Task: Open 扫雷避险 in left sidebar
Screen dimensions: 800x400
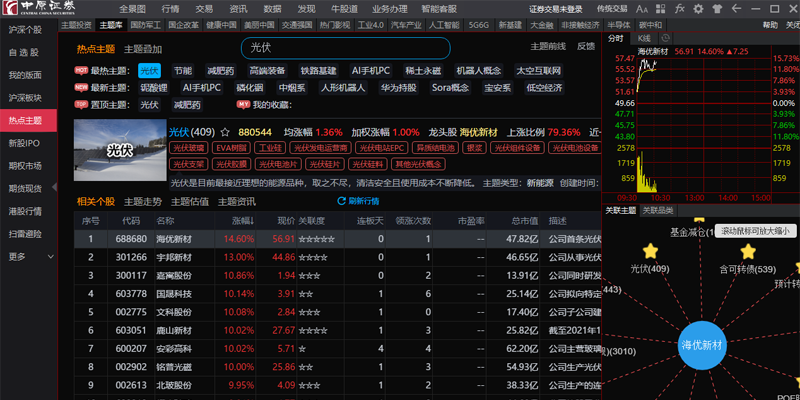Action: coord(25,234)
